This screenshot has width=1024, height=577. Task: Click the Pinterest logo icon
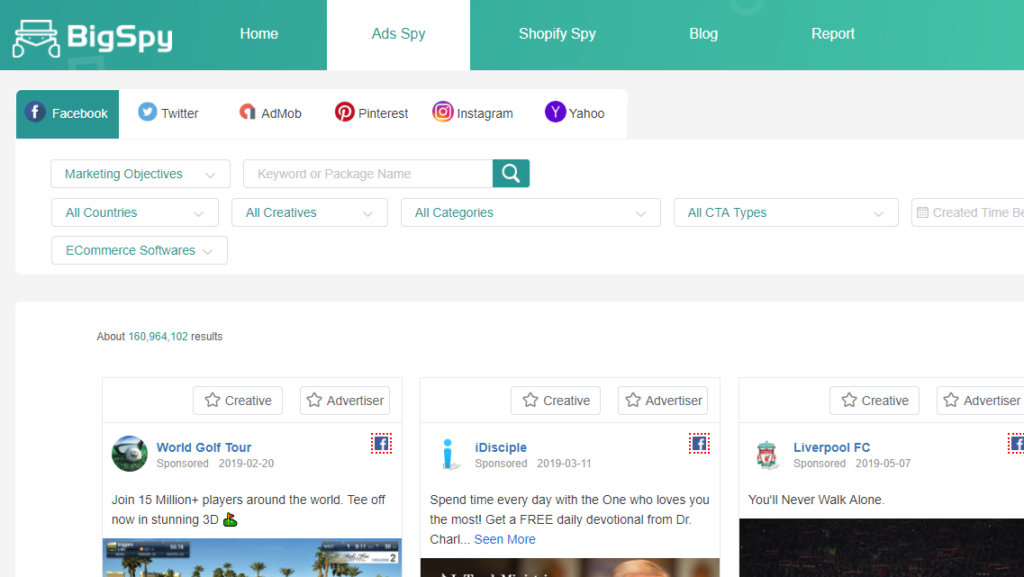[344, 112]
